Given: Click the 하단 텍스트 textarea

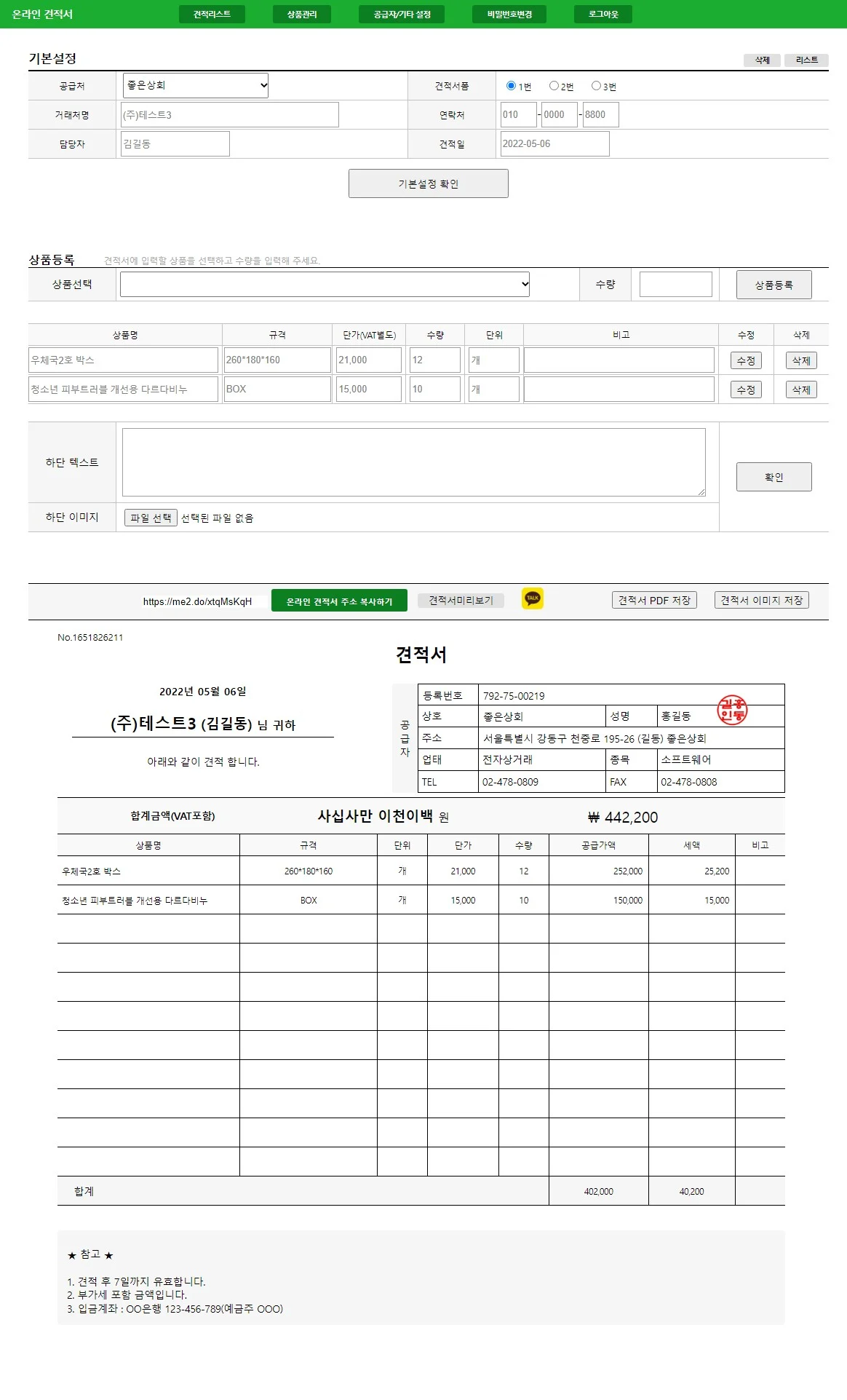Looking at the screenshot, I should 414,462.
